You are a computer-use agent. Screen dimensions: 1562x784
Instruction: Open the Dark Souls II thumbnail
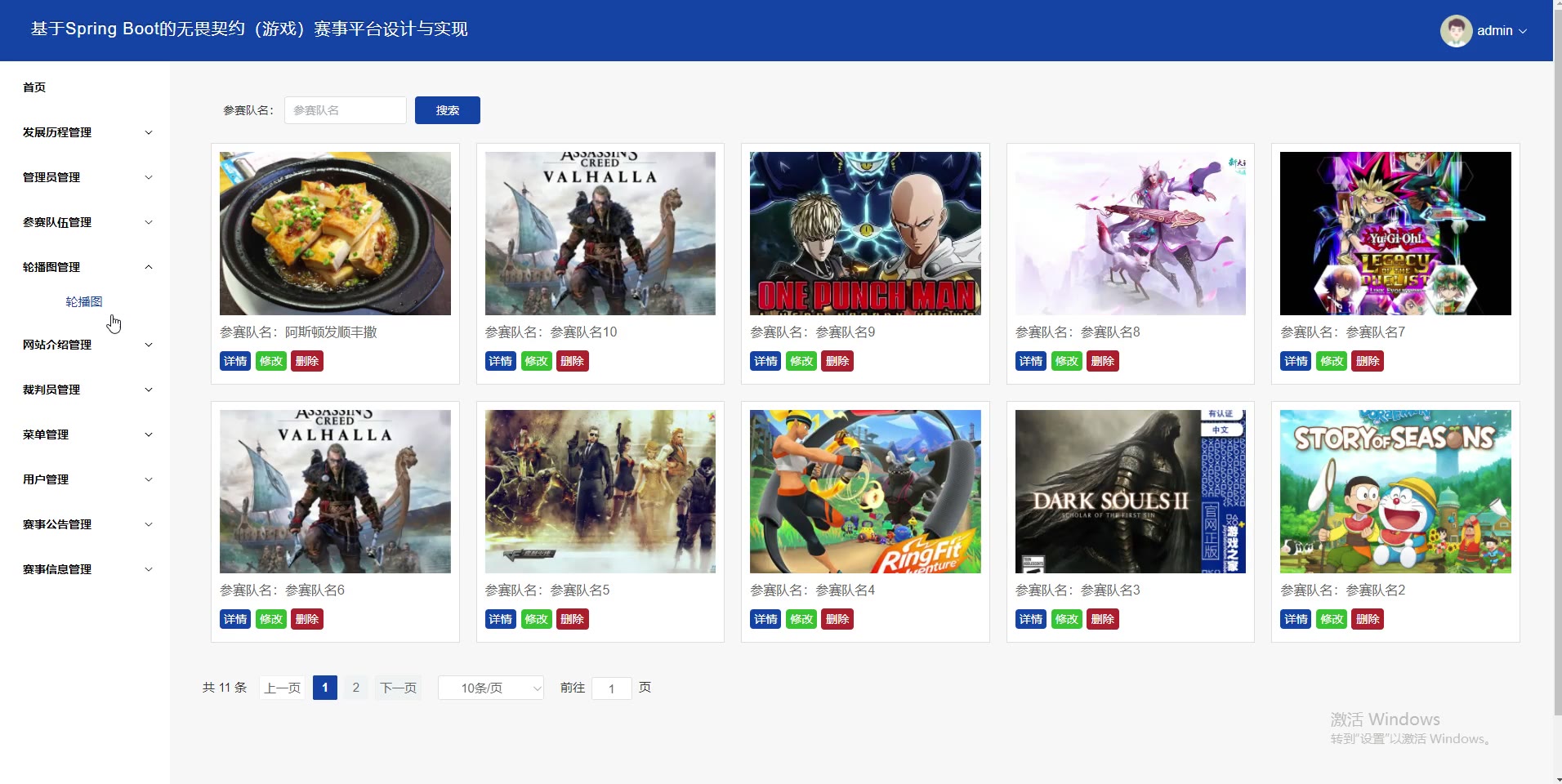1131,492
